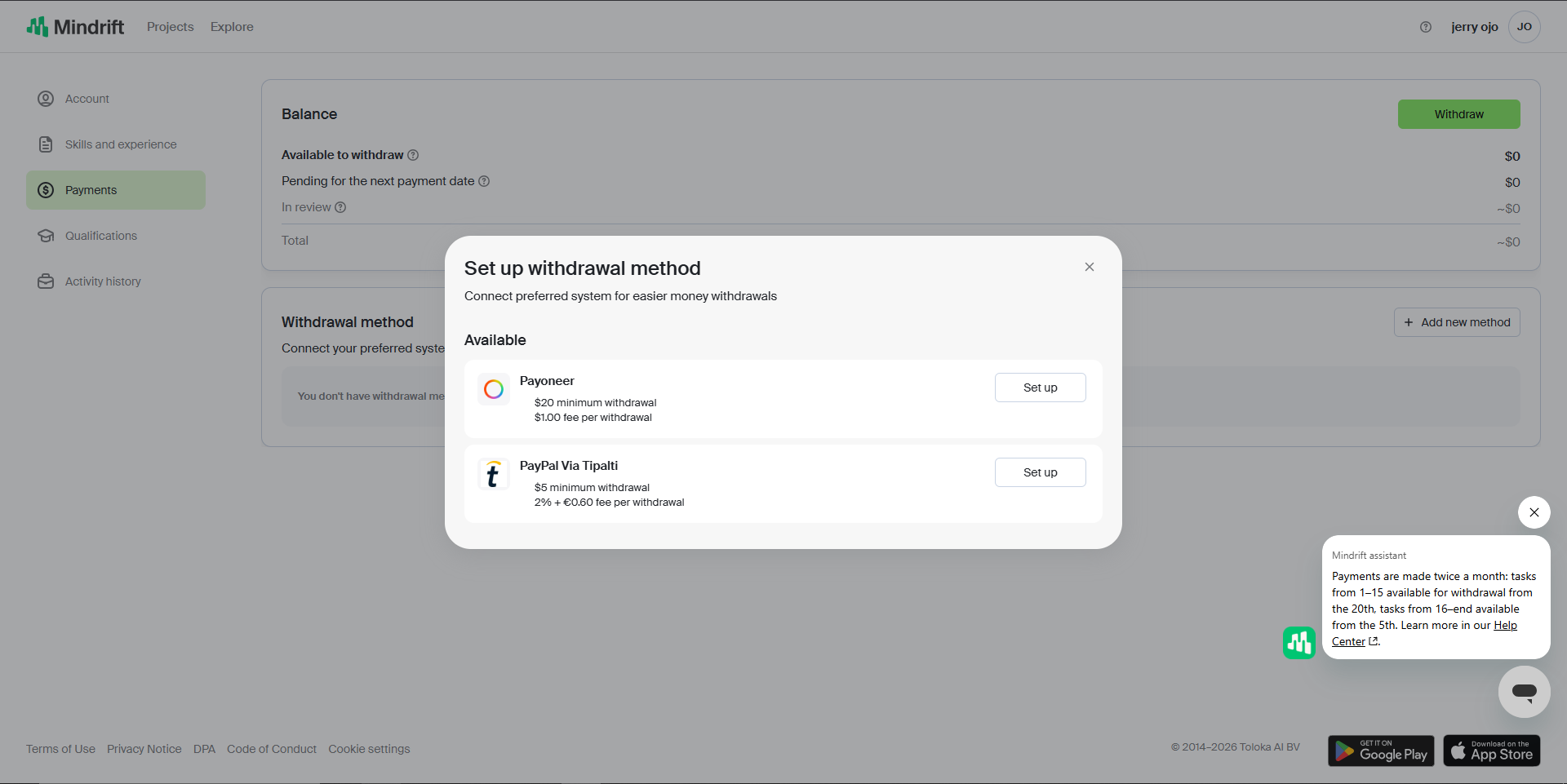Click the "$20 minimum withdrawal" text
The width and height of the screenshot is (1567, 784).
[x=596, y=403]
